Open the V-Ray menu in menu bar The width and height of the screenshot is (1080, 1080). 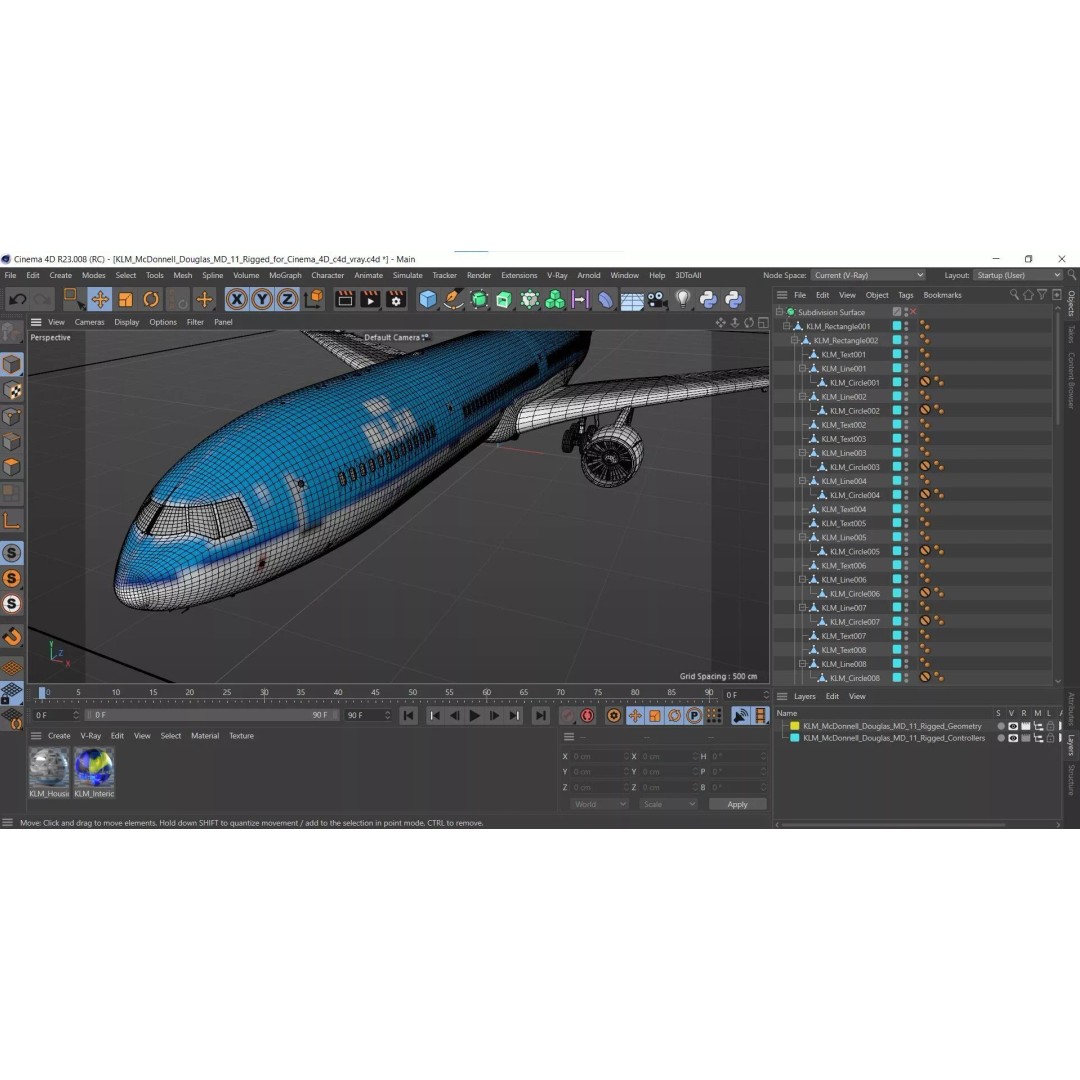coord(557,275)
